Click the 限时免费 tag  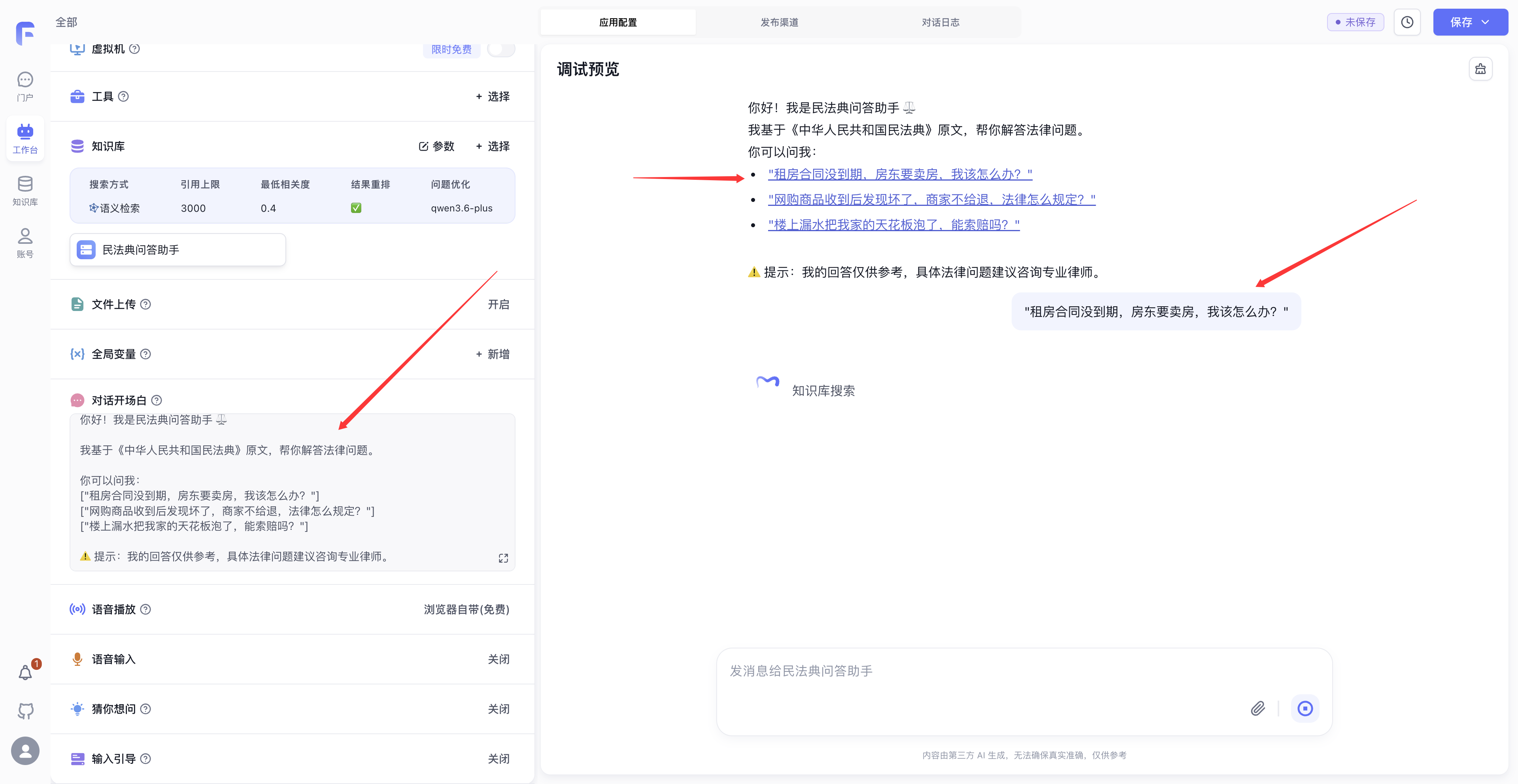tap(451, 49)
